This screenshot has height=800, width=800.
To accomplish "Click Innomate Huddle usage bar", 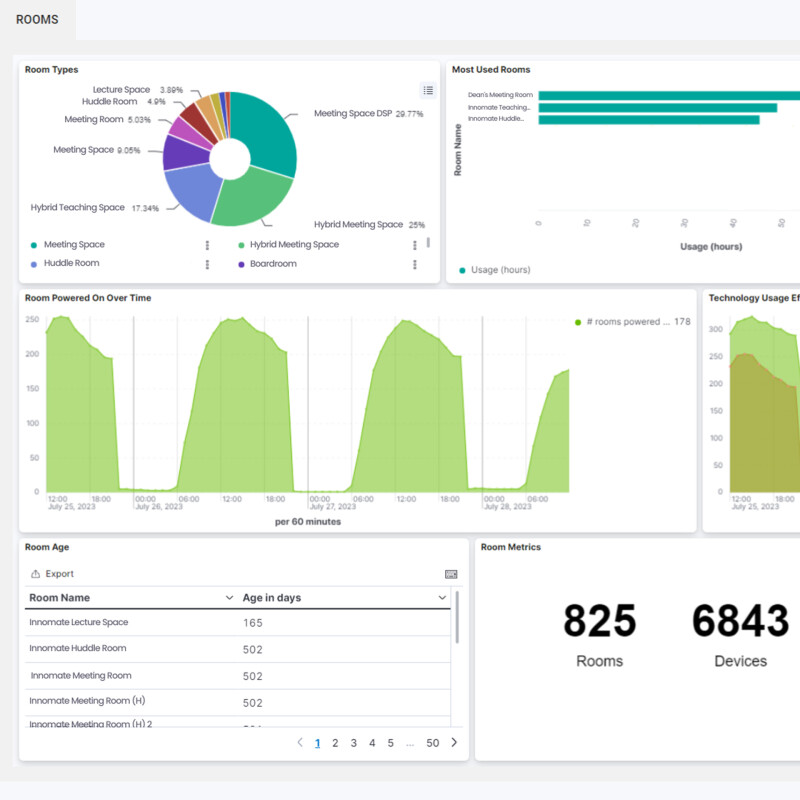I will pyautogui.click(x=649, y=120).
